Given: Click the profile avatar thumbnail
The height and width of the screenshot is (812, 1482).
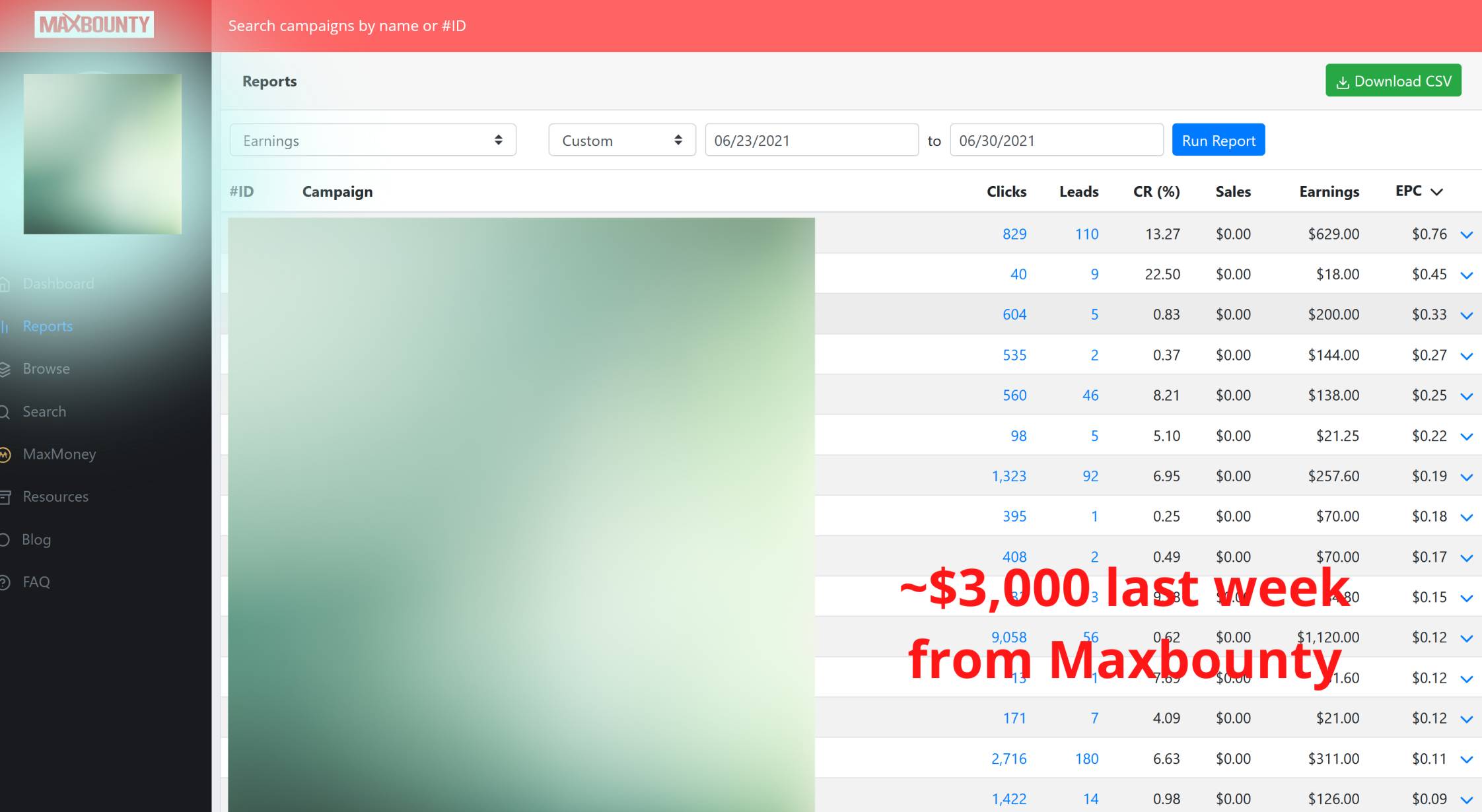Looking at the screenshot, I should point(102,154).
